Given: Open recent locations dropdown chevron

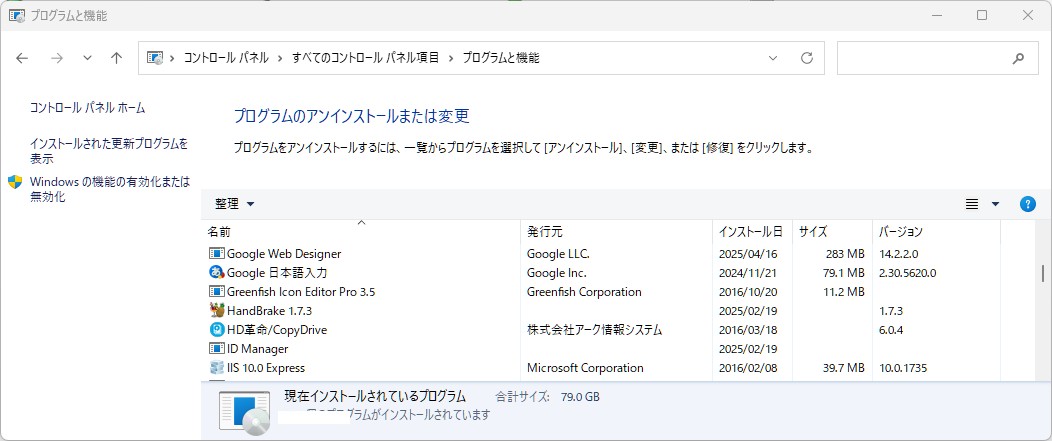Looking at the screenshot, I should point(87,58).
